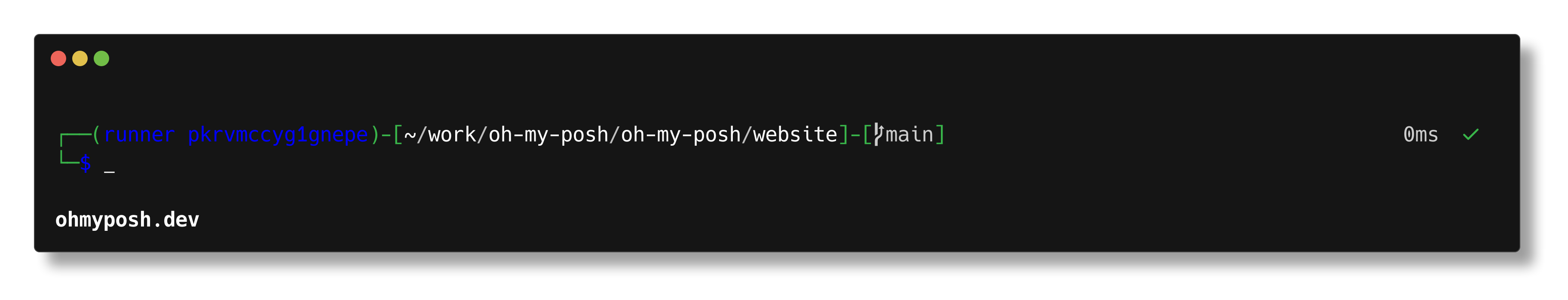Click the first 'oh-my-posh' path segment

pyautogui.click(x=548, y=135)
